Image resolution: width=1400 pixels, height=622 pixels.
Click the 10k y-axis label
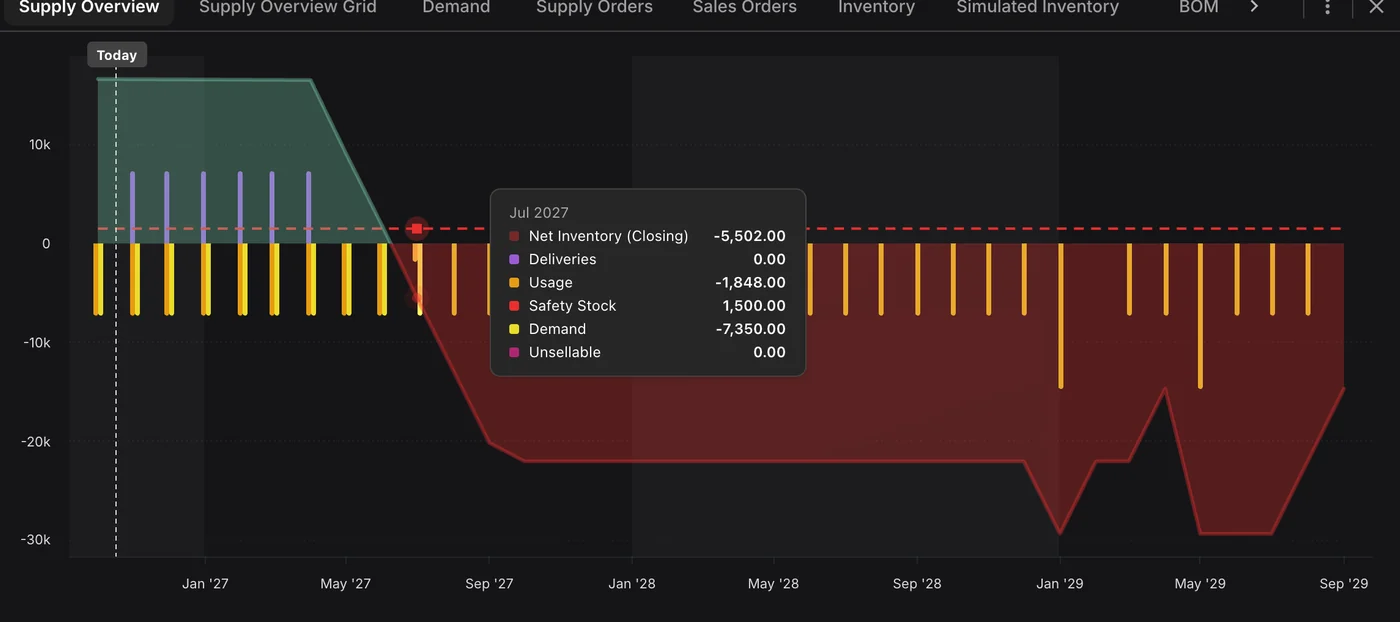pyautogui.click(x=39, y=145)
